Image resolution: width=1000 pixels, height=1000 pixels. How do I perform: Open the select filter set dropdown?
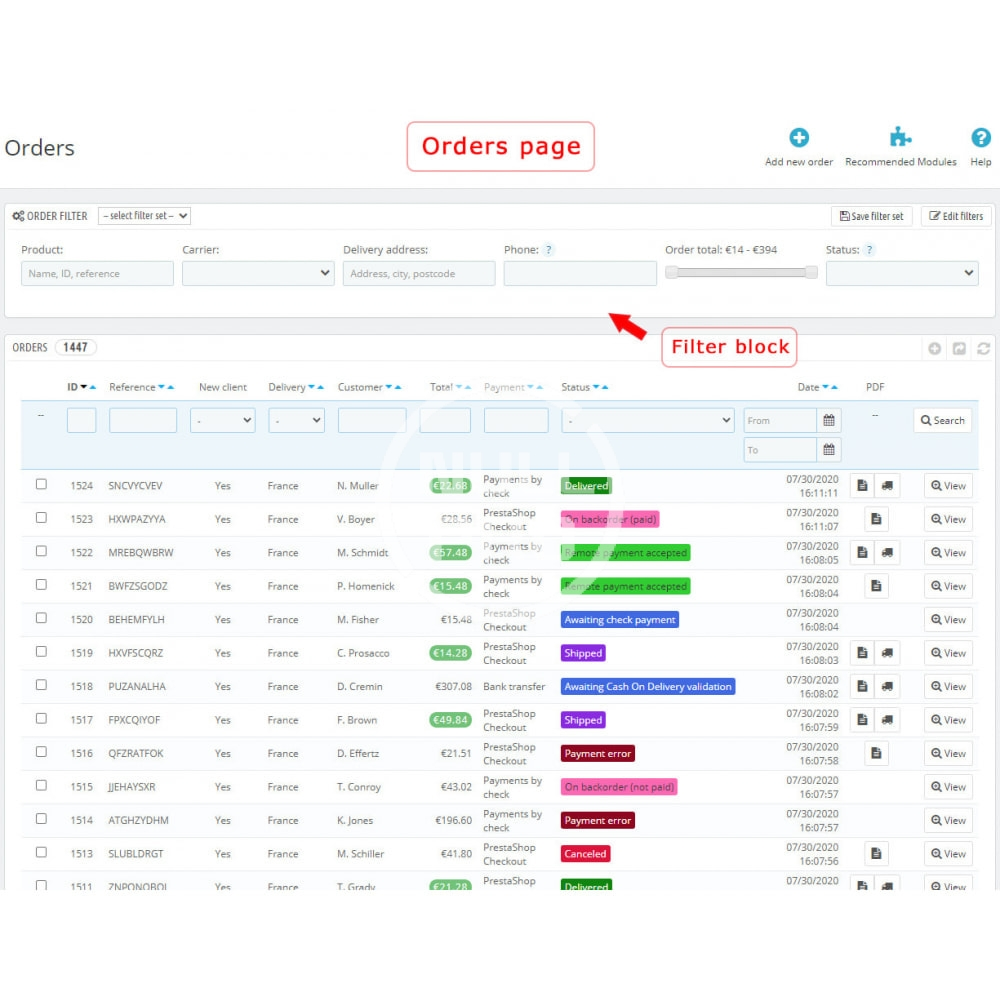tap(145, 216)
